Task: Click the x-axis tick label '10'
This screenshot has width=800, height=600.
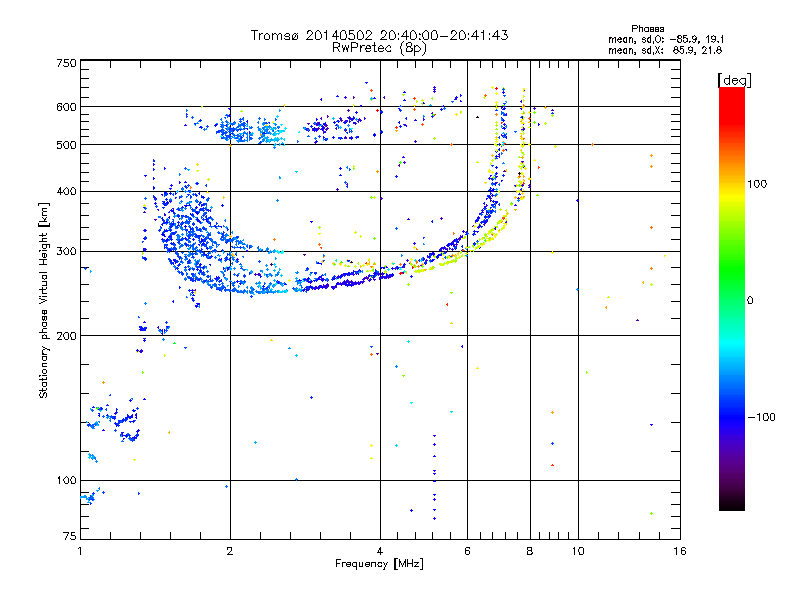Action: tap(578, 551)
